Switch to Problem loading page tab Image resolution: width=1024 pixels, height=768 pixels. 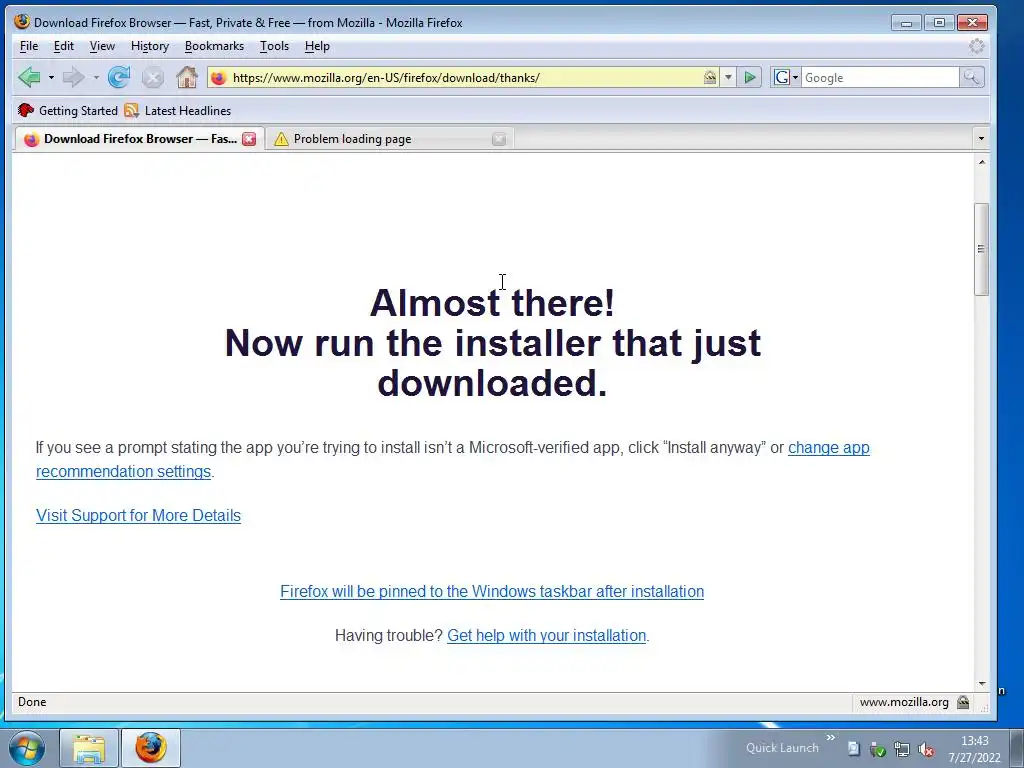pos(389,139)
